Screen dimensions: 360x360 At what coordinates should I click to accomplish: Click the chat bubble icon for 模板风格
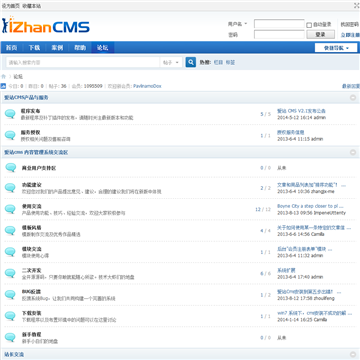(10, 231)
